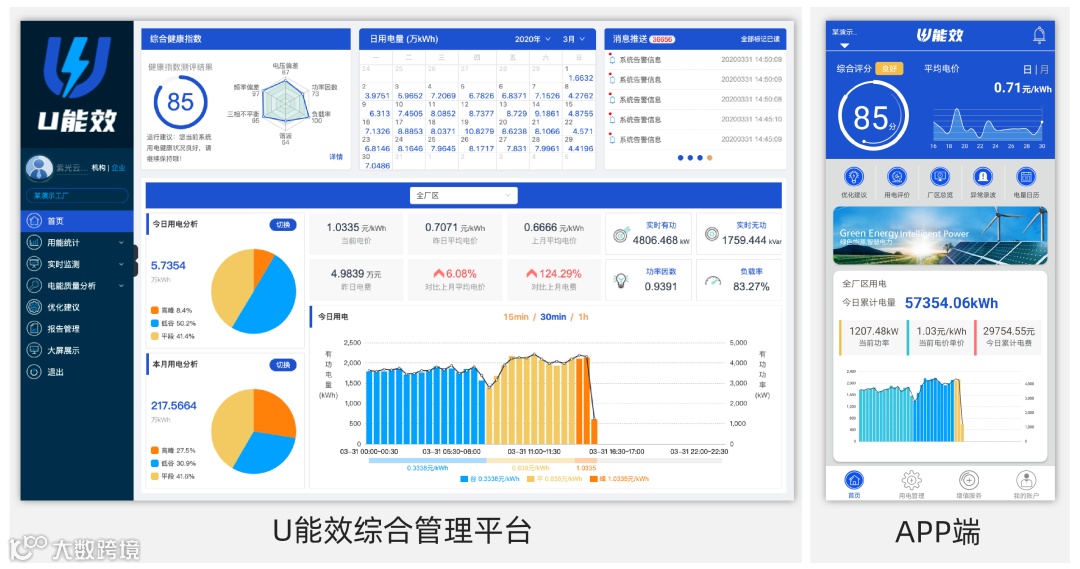
Task: Open the 报告管理 menu item
Action: point(77,329)
